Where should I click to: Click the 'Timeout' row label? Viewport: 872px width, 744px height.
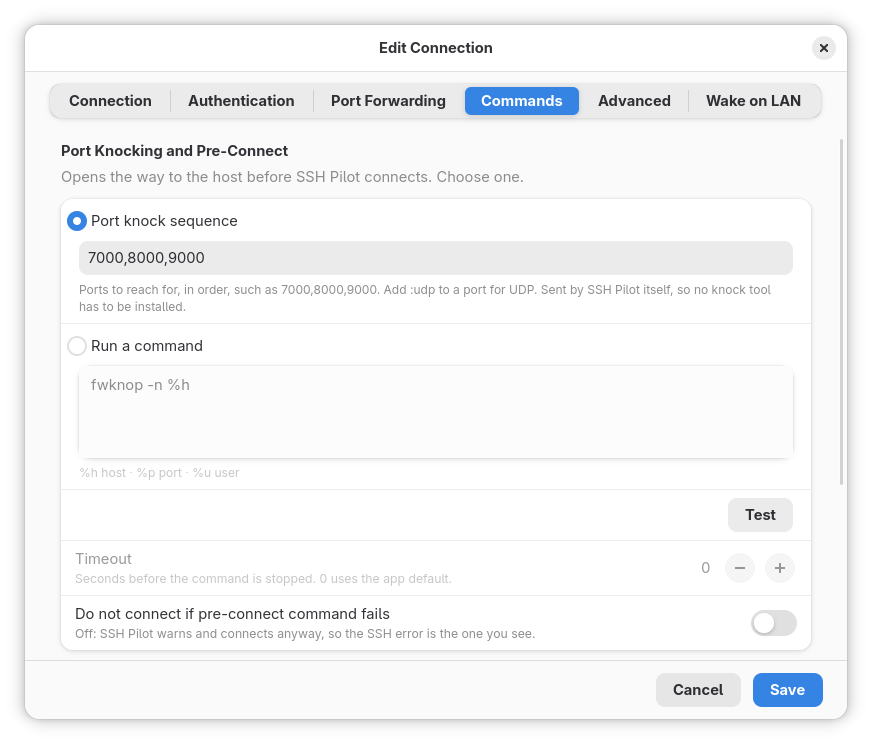coord(103,559)
